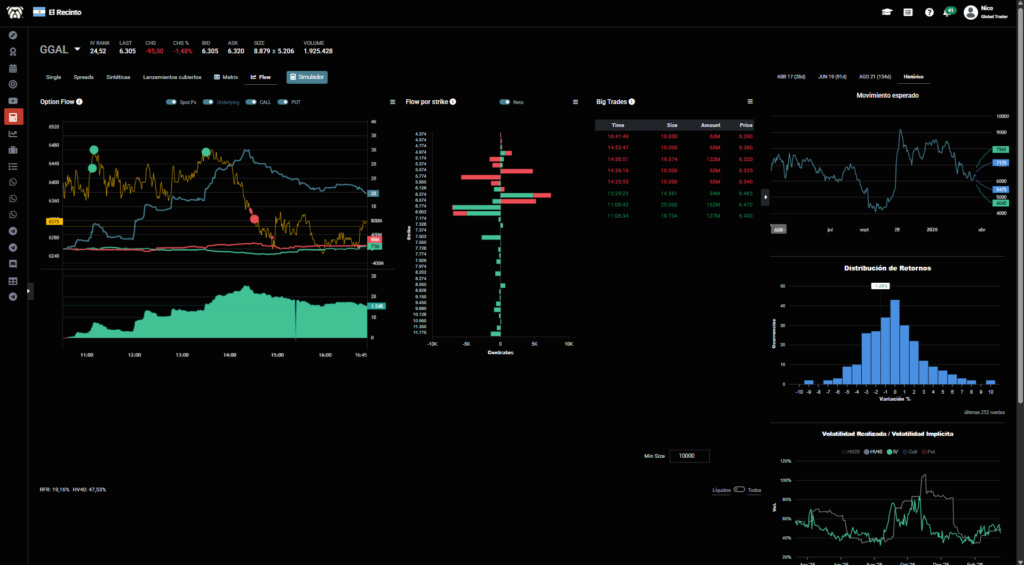Screen dimensions: 1024x565
Task: Expand the left sidebar with arrow handle
Action: pyautogui.click(x=30, y=290)
